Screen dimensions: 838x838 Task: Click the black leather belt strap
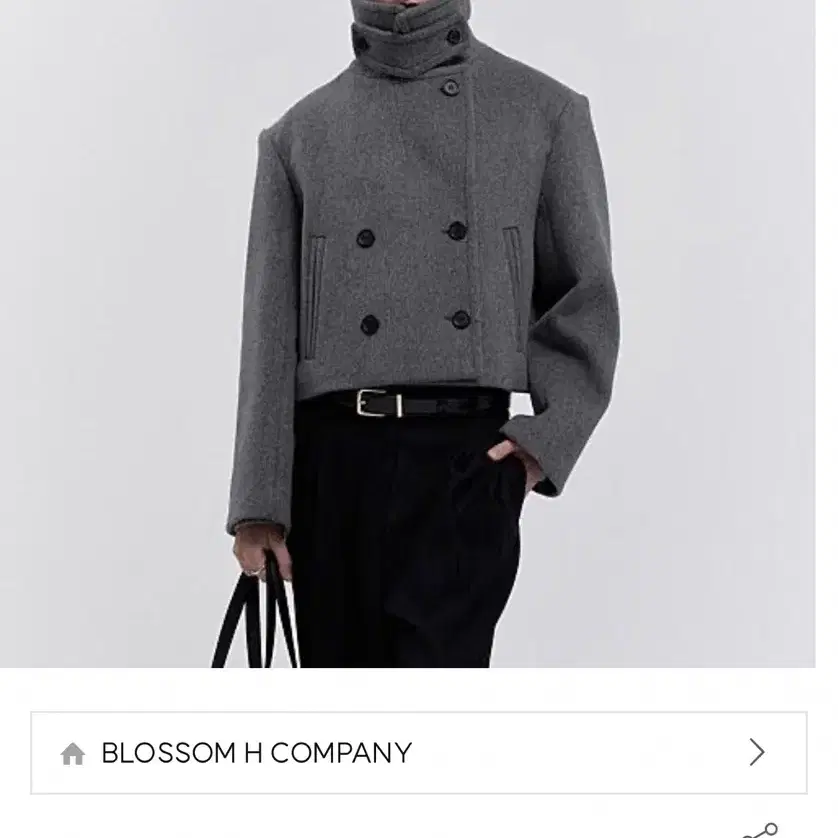(454, 404)
